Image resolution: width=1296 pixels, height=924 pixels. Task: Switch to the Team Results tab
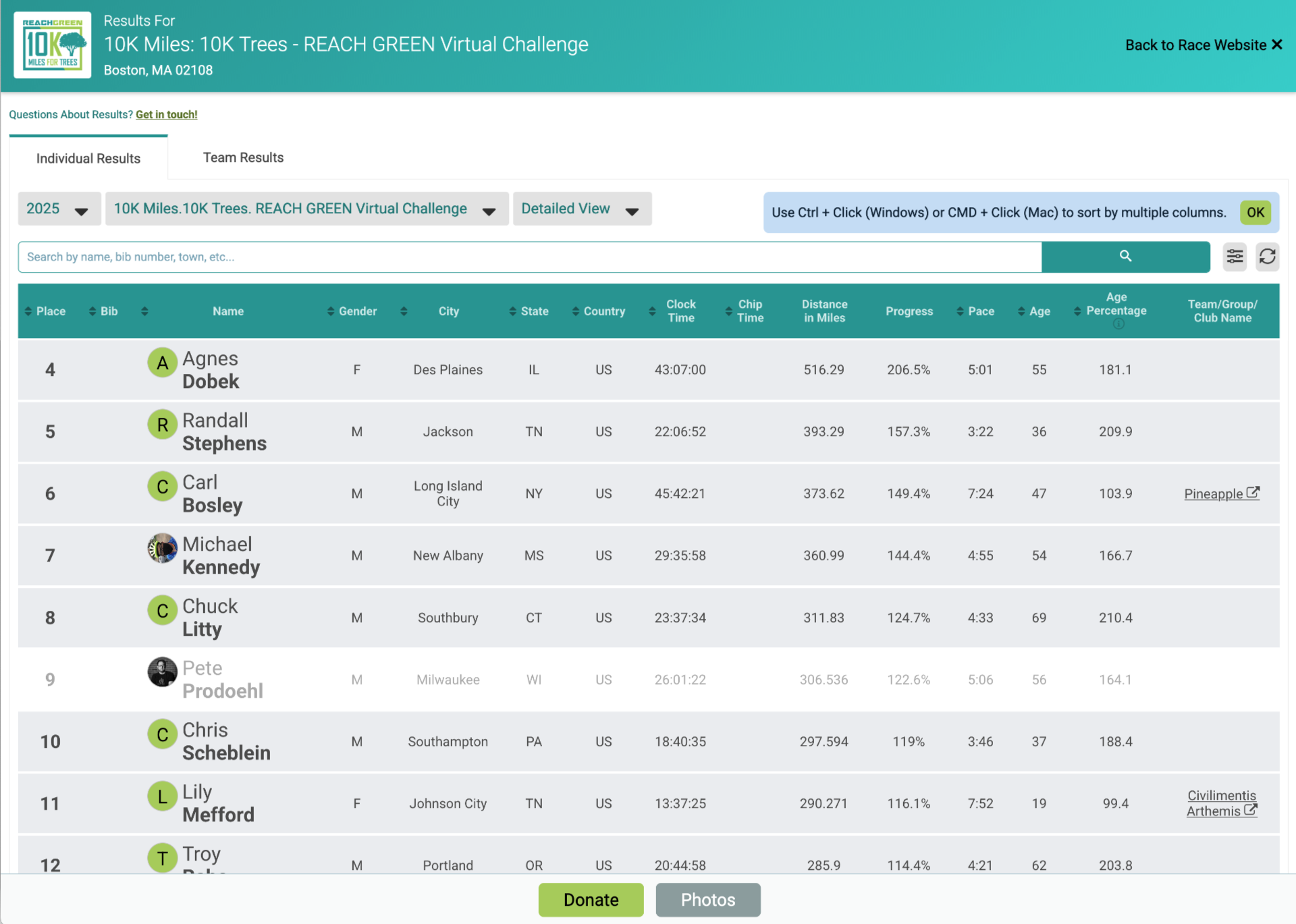(x=243, y=158)
